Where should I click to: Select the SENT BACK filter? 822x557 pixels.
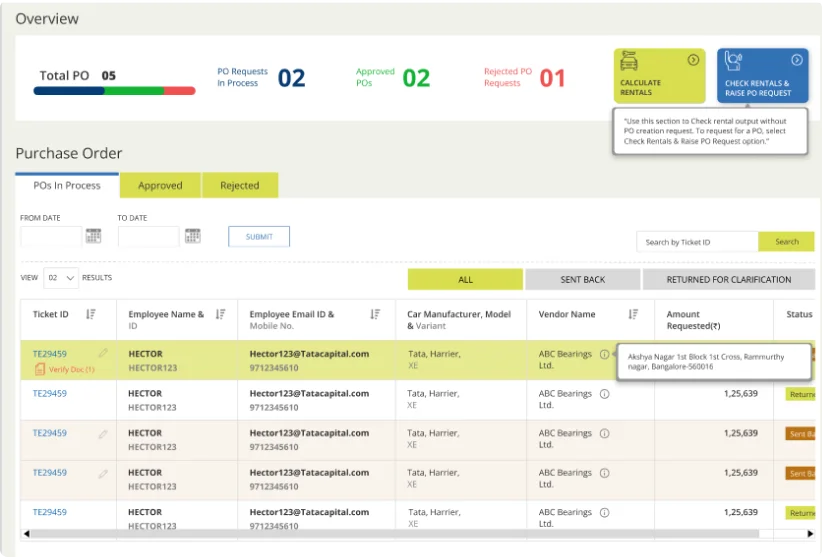581,280
